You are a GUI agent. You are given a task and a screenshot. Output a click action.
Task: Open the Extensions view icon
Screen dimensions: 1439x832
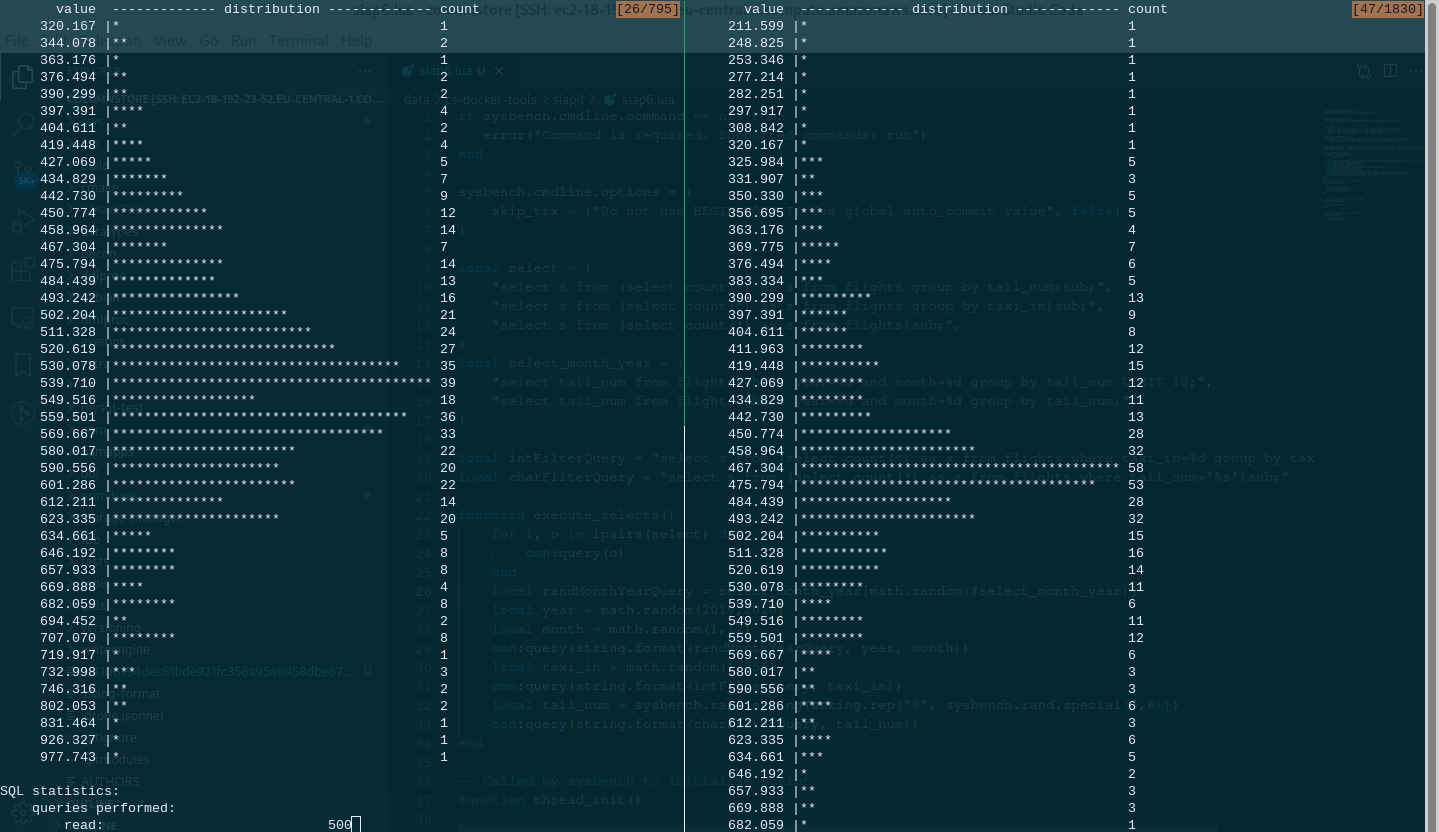(x=22, y=270)
